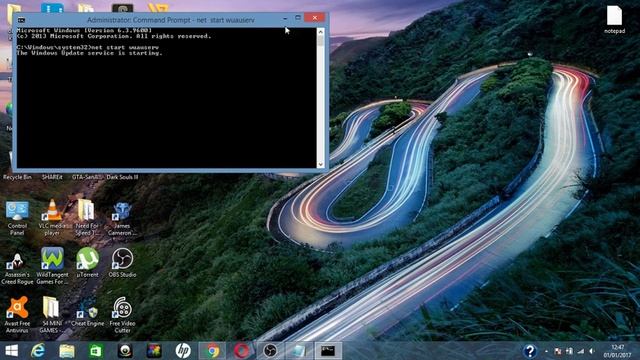Open the Windows Start button
This screenshot has width=640, height=360.
coord(11,351)
